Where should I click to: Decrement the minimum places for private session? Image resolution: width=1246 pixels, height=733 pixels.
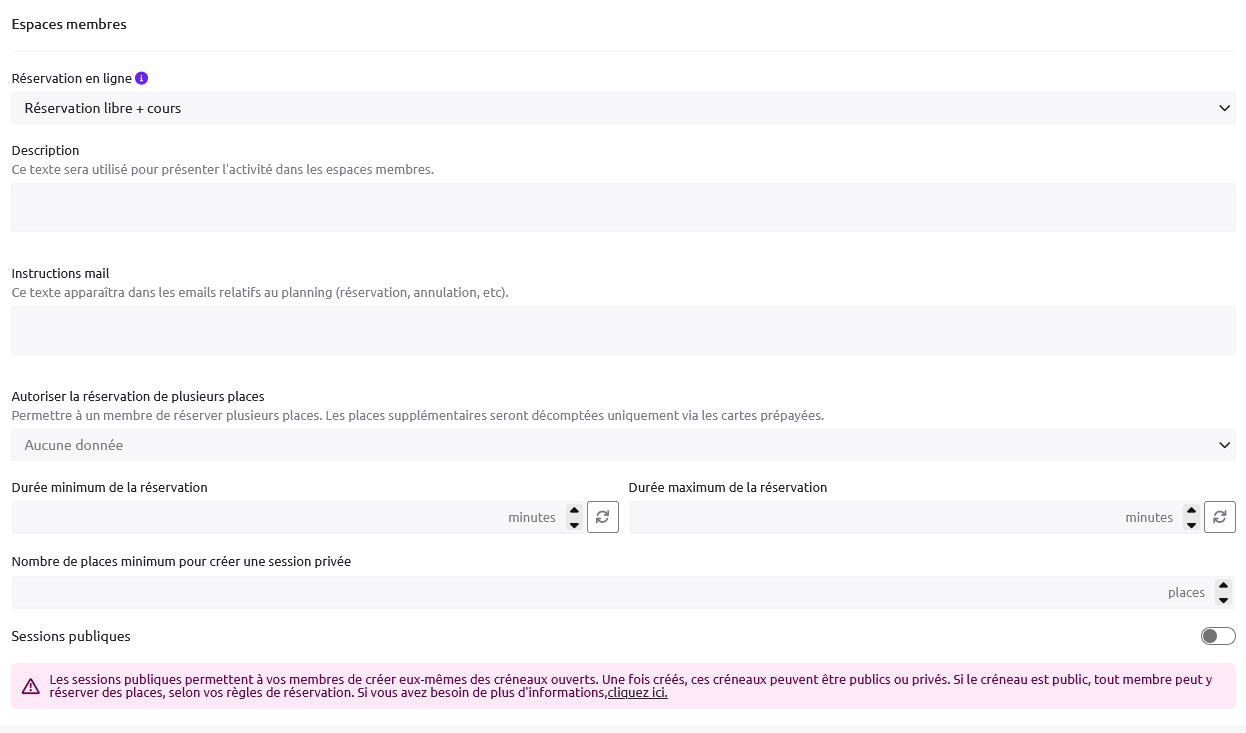coord(1223,600)
